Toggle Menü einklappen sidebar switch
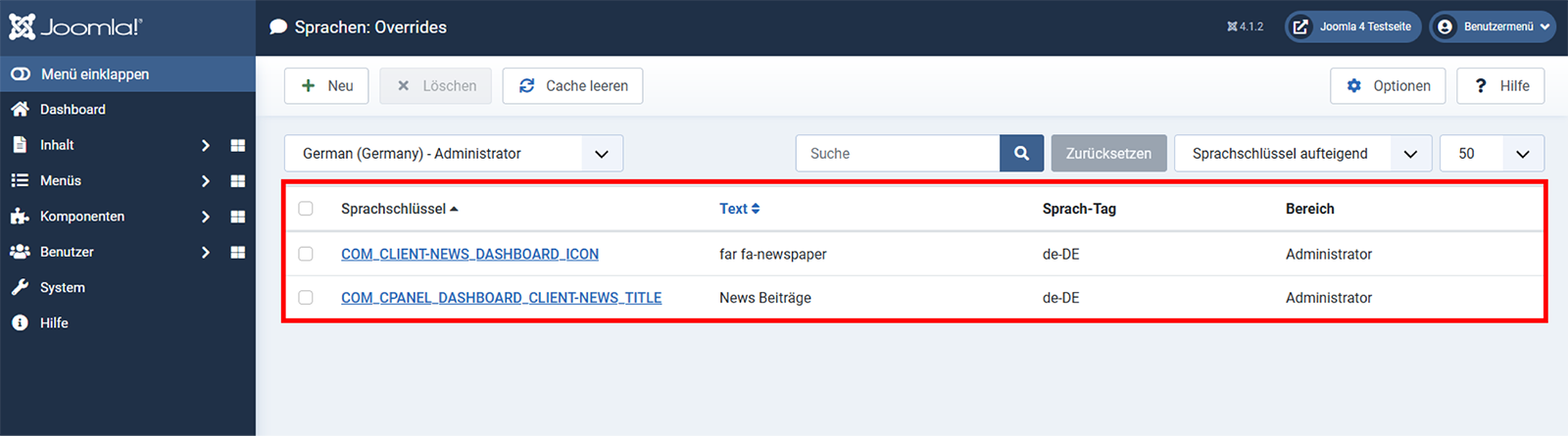1568x436 pixels. pos(21,74)
